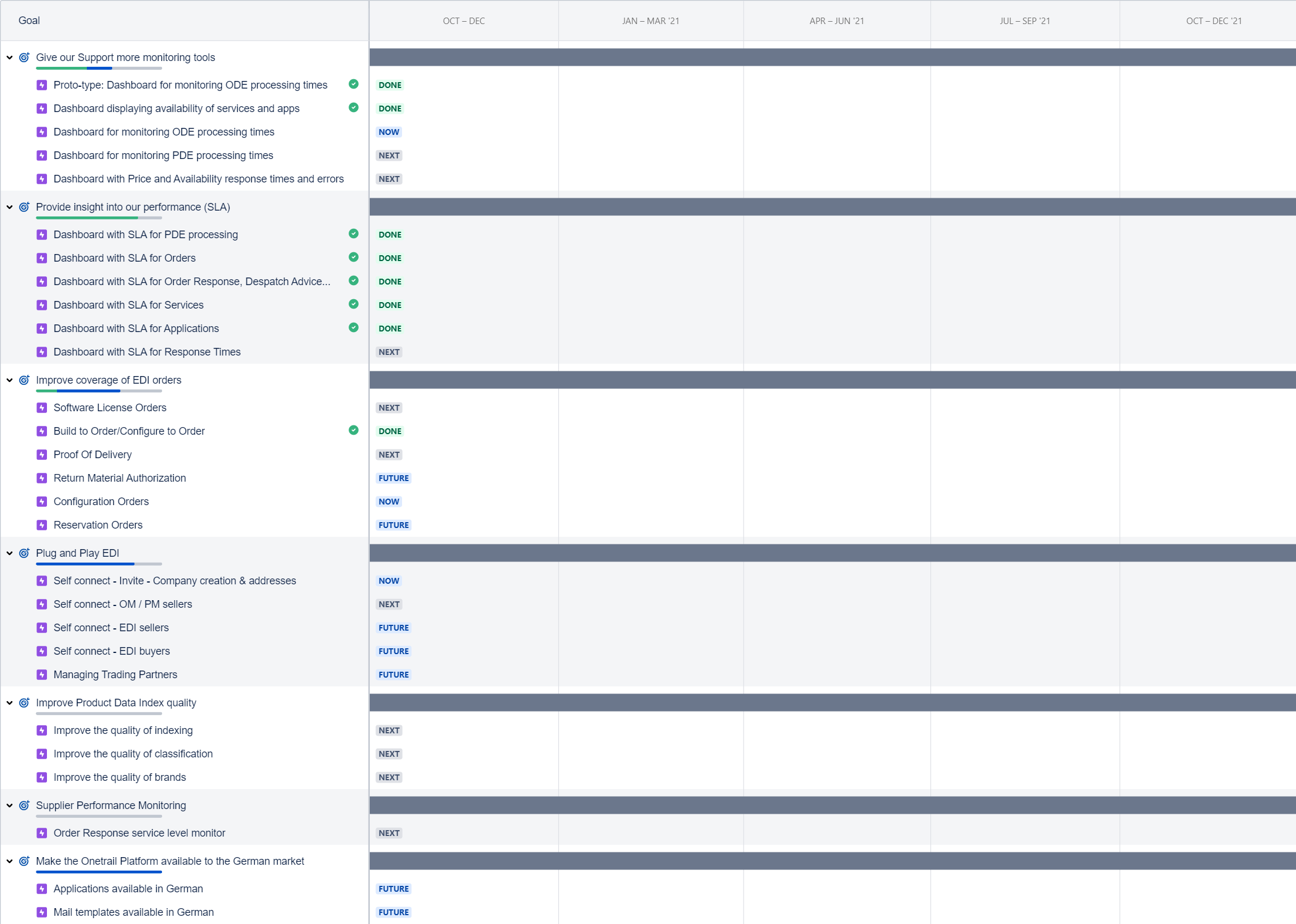Click the gray timeline bar for Supplier Performance Monitoring

(832, 805)
